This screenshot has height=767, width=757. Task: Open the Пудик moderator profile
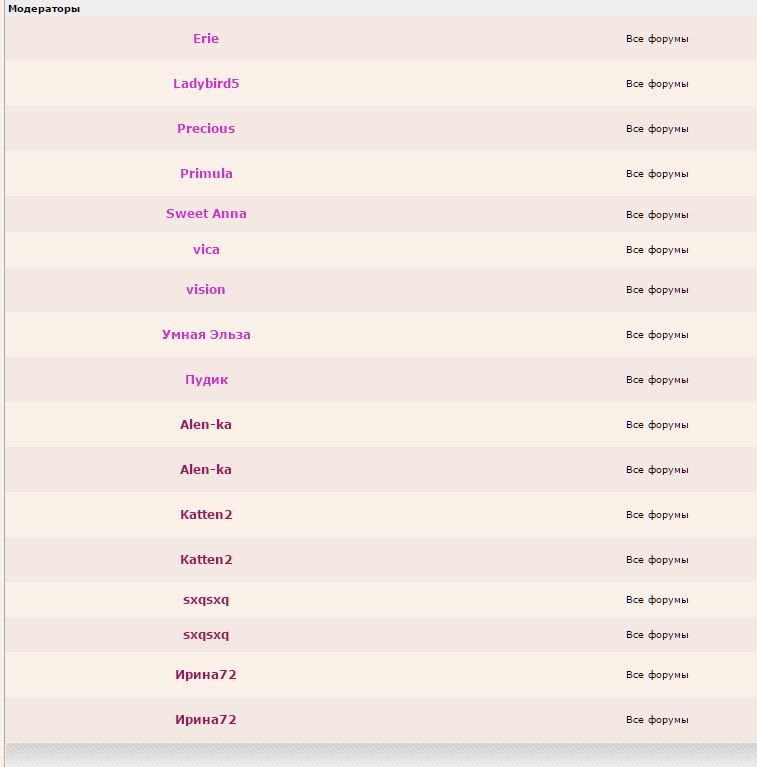pyautogui.click(x=206, y=380)
